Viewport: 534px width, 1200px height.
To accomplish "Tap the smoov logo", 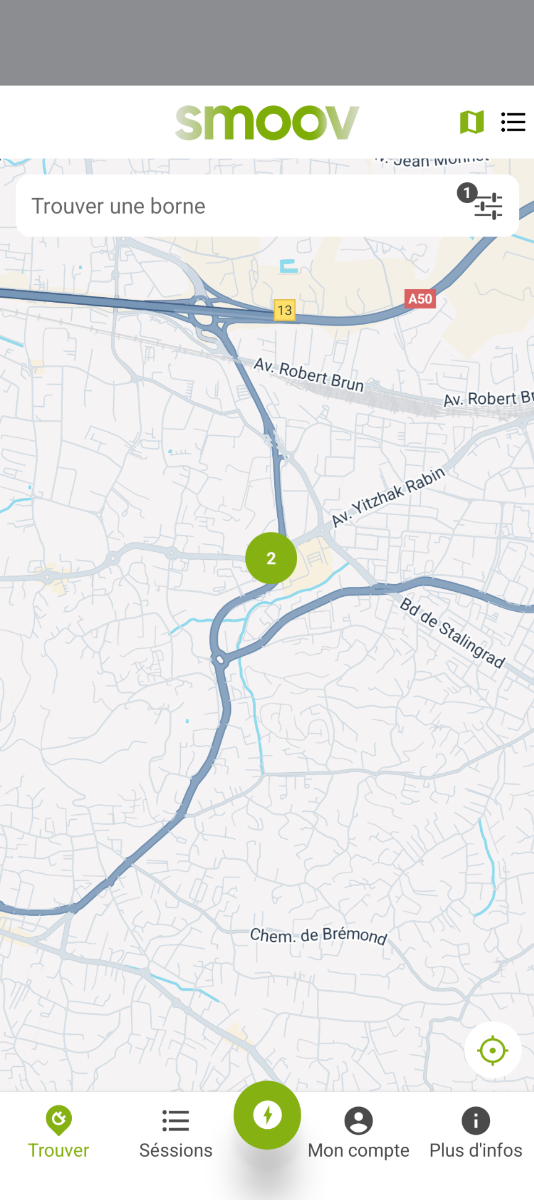I will point(267,122).
